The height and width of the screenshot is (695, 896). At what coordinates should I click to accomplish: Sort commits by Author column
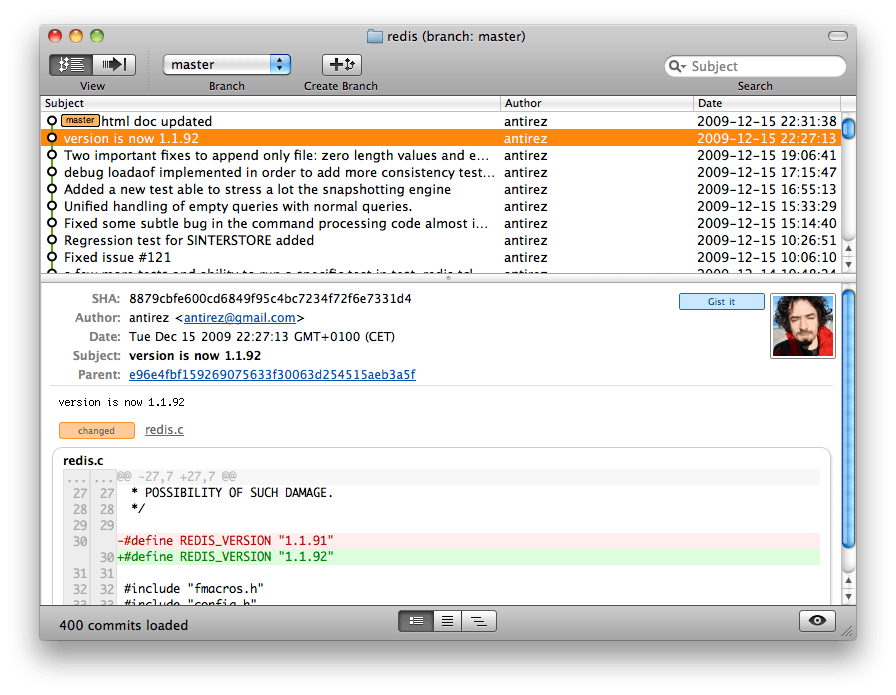597,103
